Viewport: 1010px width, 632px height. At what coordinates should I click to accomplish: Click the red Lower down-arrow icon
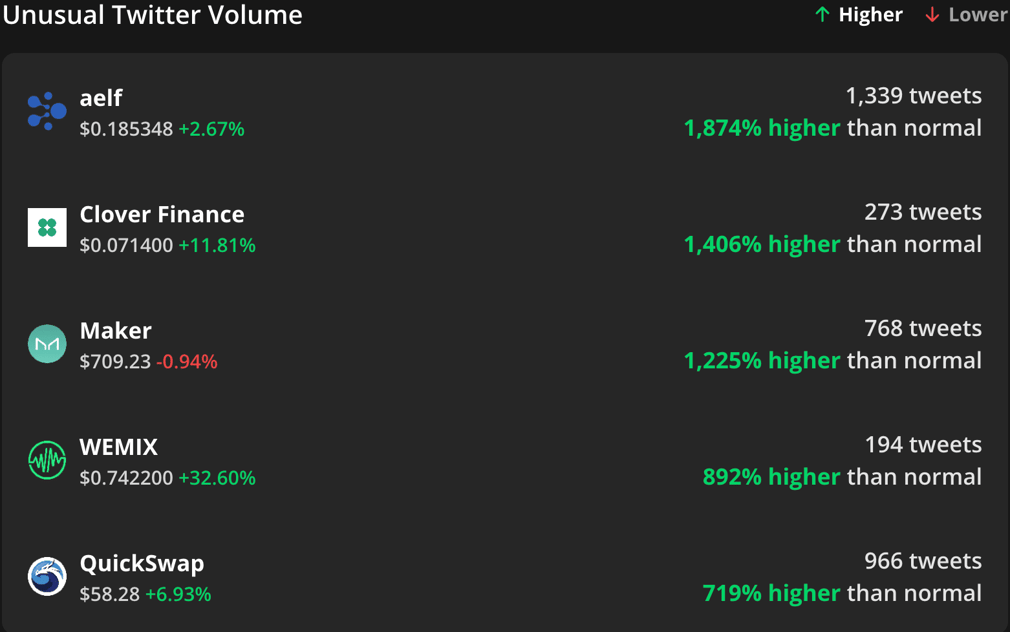pyautogui.click(x=932, y=15)
